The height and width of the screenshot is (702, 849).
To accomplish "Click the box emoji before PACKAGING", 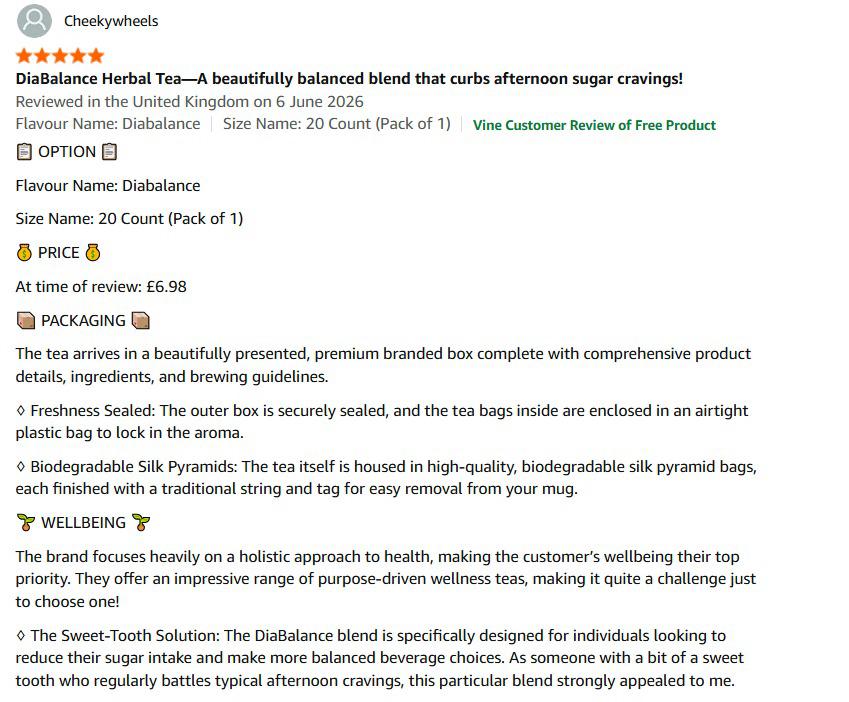I will pyautogui.click(x=26, y=320).
